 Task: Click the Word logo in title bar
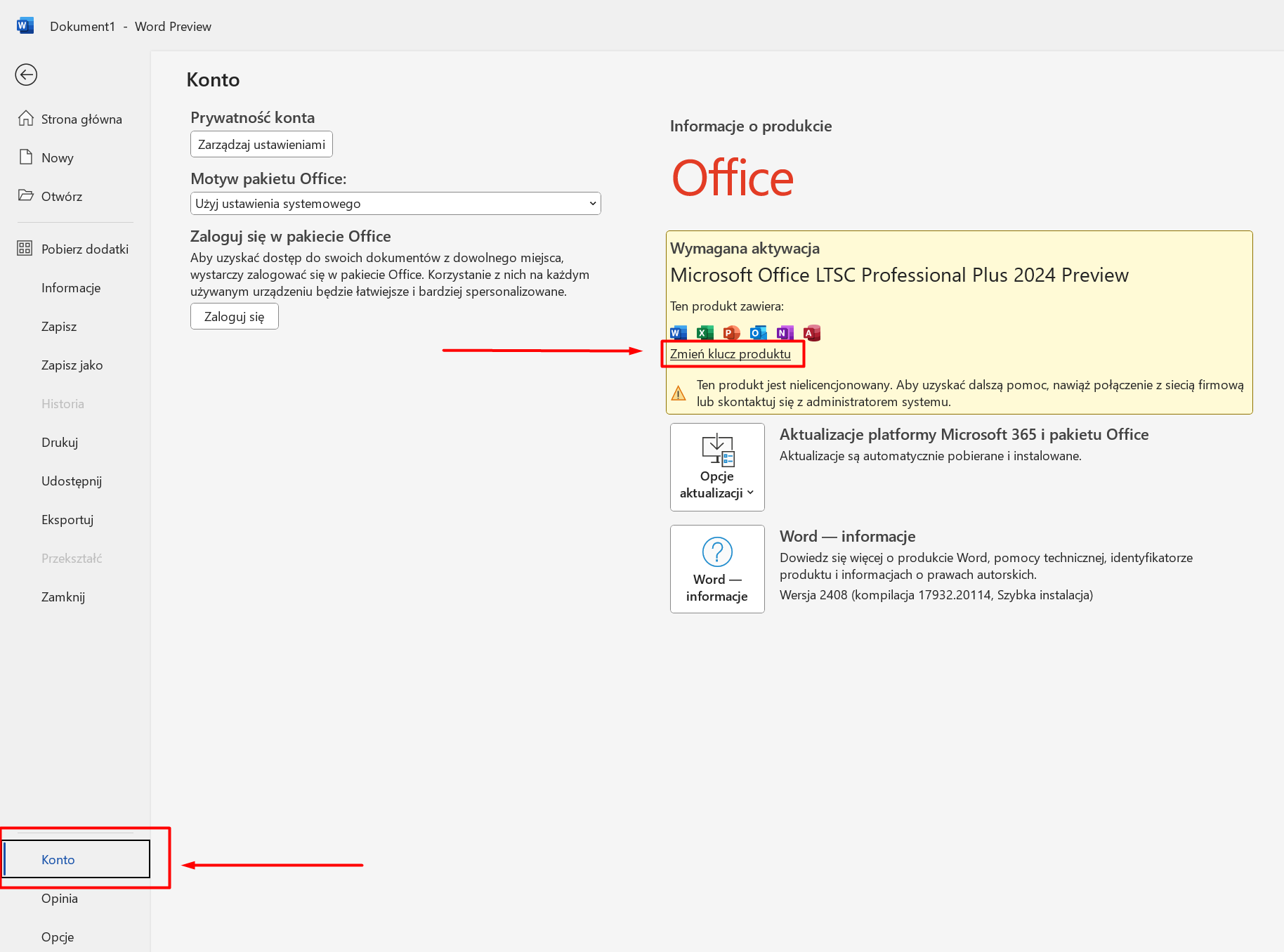[25, 26]
